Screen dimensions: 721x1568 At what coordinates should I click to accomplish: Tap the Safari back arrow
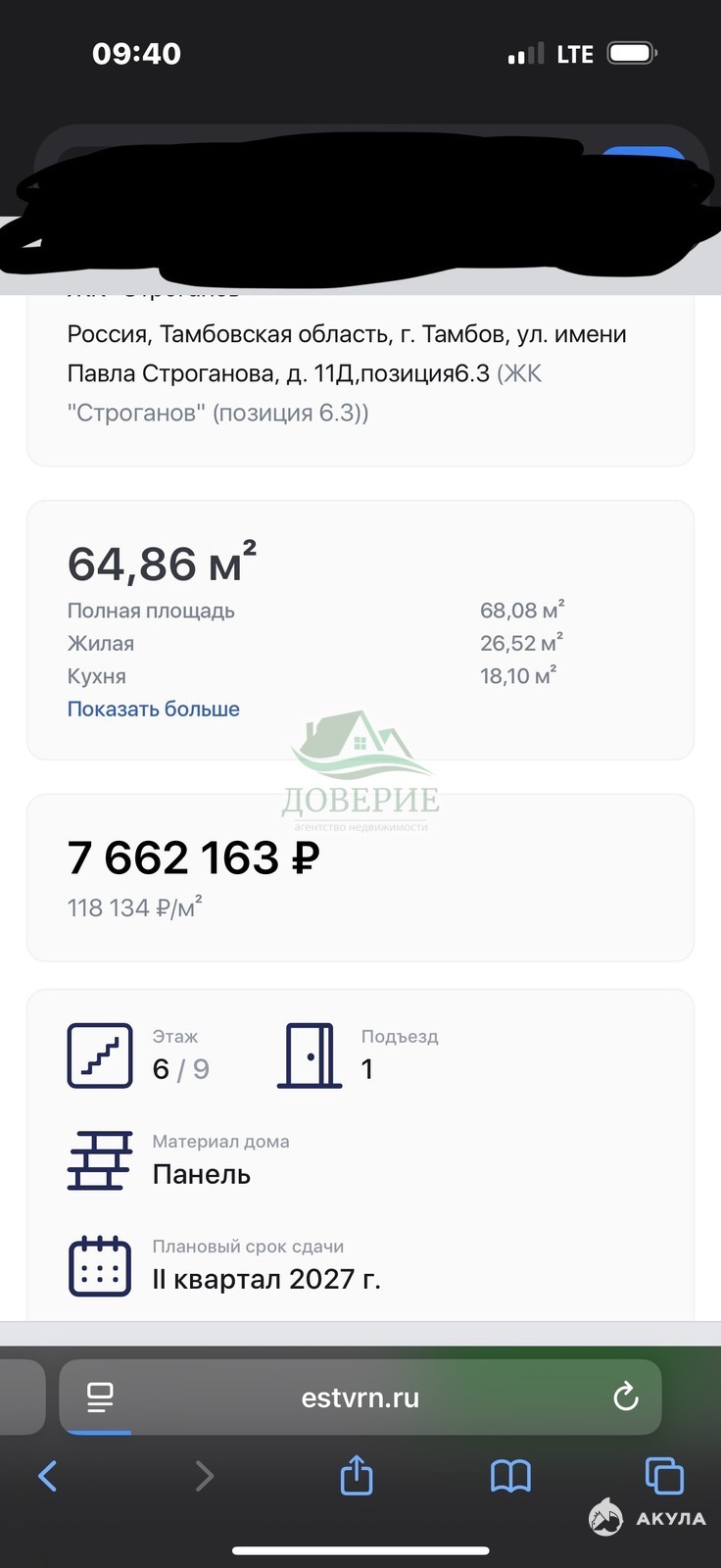click(47, 1475)
